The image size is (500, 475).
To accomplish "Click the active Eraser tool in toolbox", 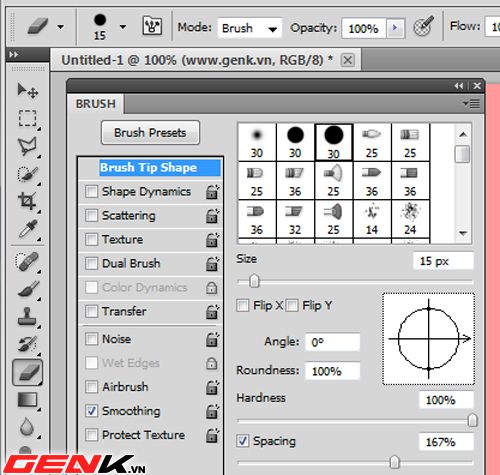I will 28,372.
